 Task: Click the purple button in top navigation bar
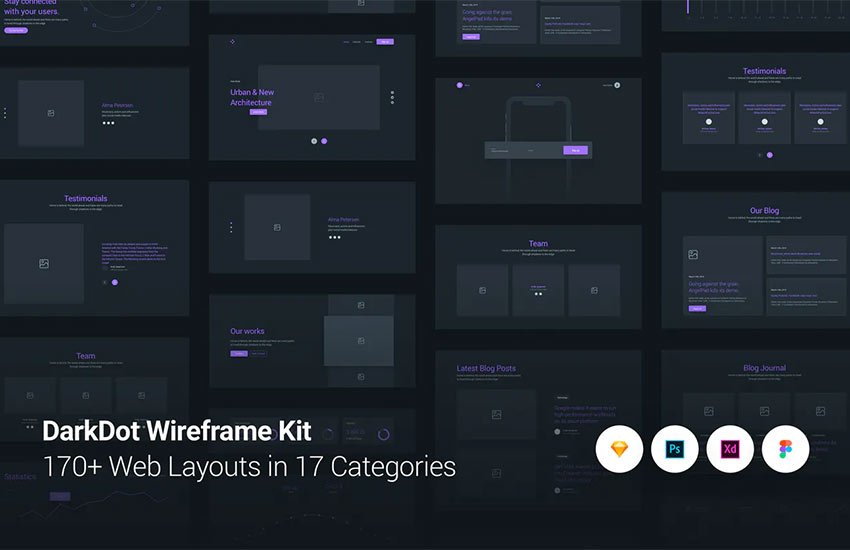[385, 42]
